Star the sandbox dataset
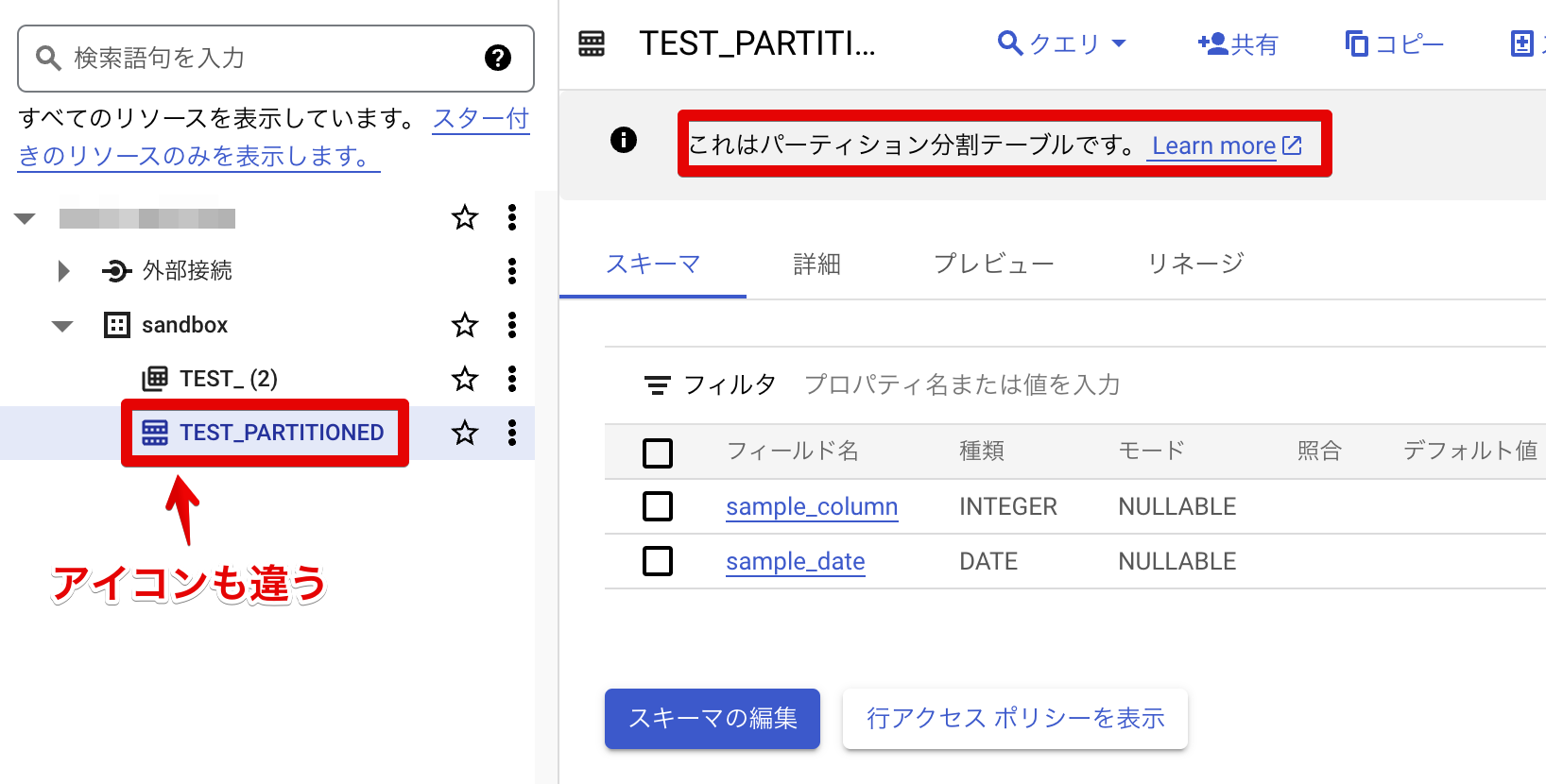Viewport: 1546px width, 784px height. click(464, 325)
